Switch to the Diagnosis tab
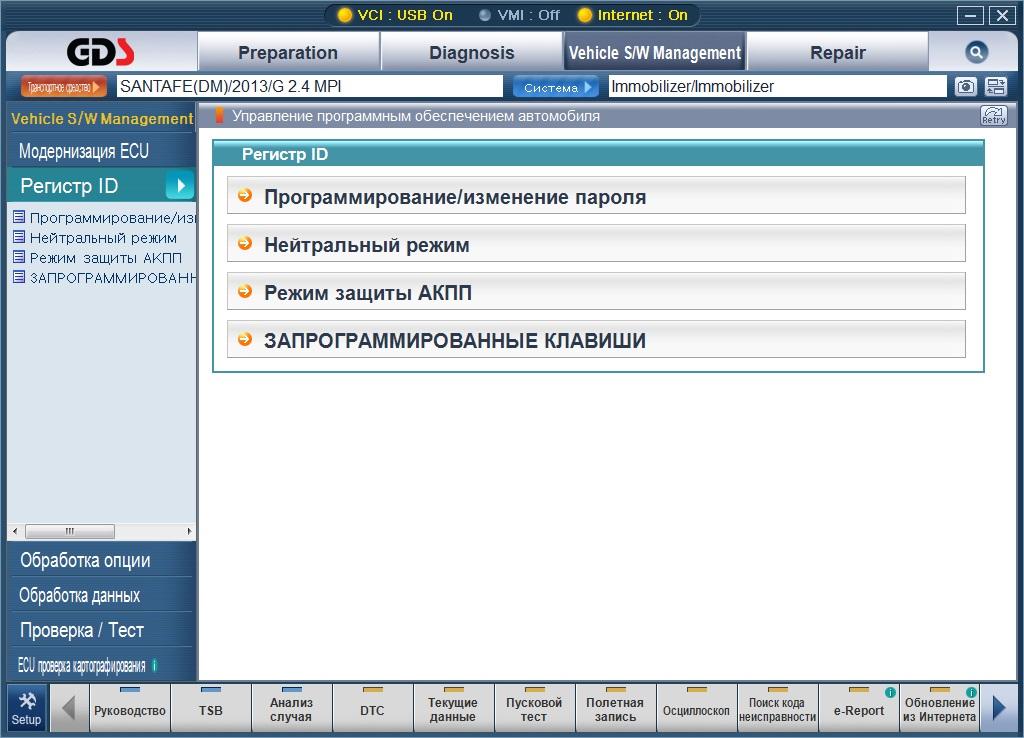Screen dimensions: 1024x738 472,52
